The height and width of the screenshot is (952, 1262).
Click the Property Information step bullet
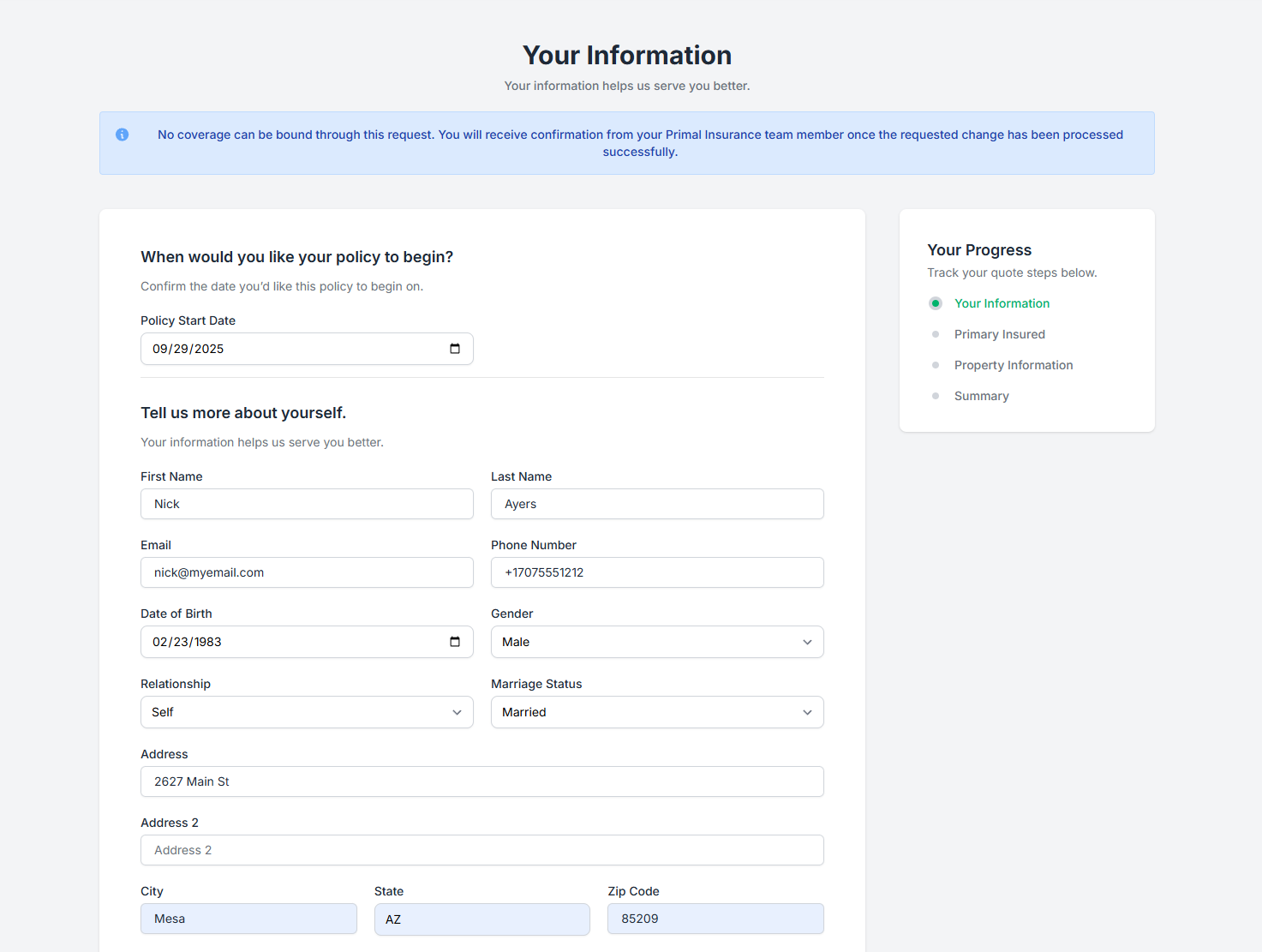pos(936,365)
